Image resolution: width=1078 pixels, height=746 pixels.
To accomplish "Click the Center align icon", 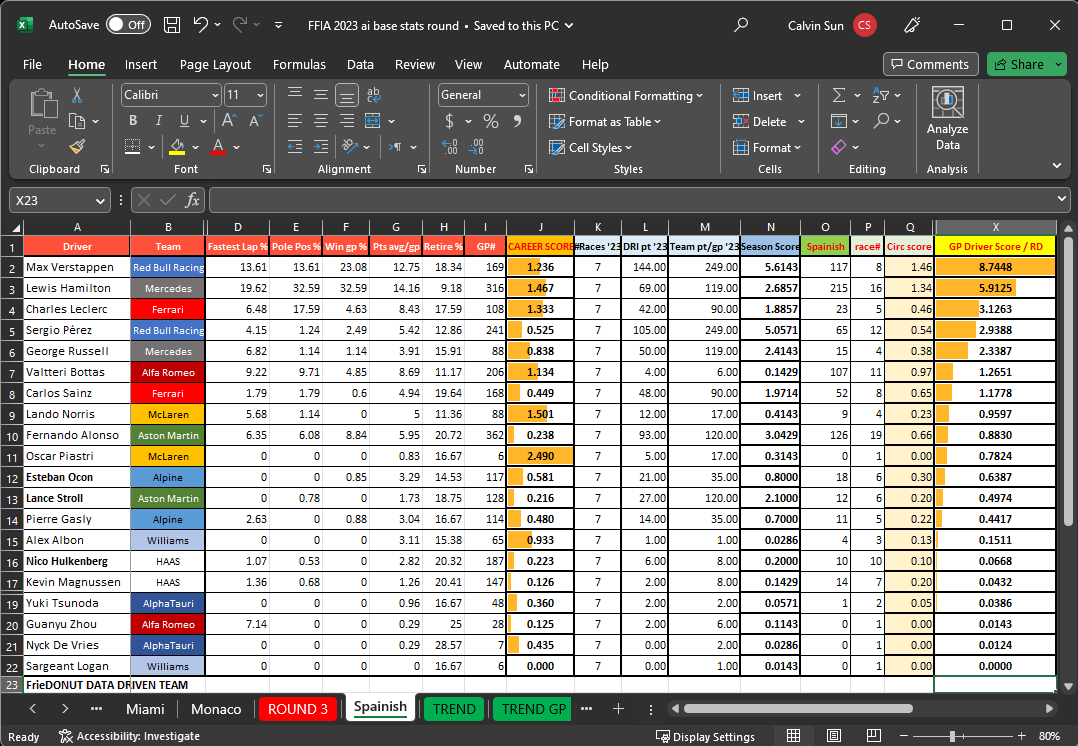I will pos(320,121).
